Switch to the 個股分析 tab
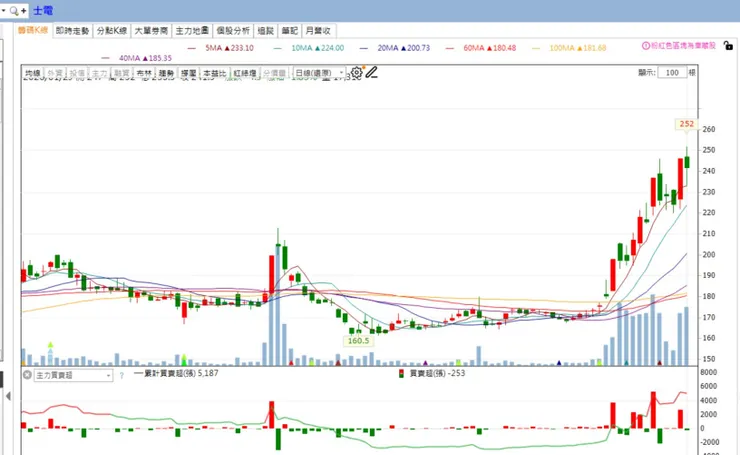Viewport: 740px width, 455px height. [x=233, y=31]
